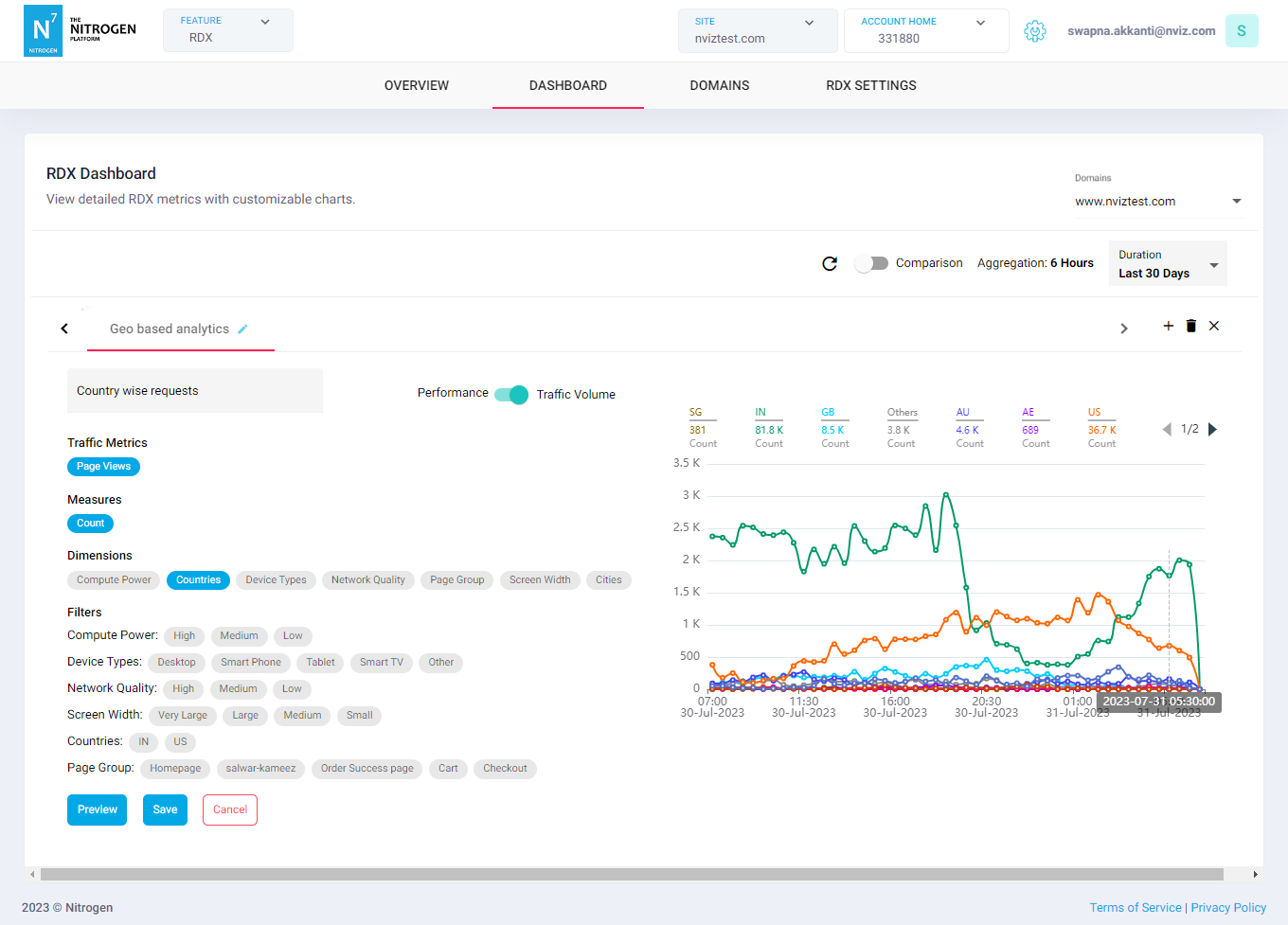The image size is (1288, 925).
Task: Edit the Geo based analytics tab name
Action: 242,329
